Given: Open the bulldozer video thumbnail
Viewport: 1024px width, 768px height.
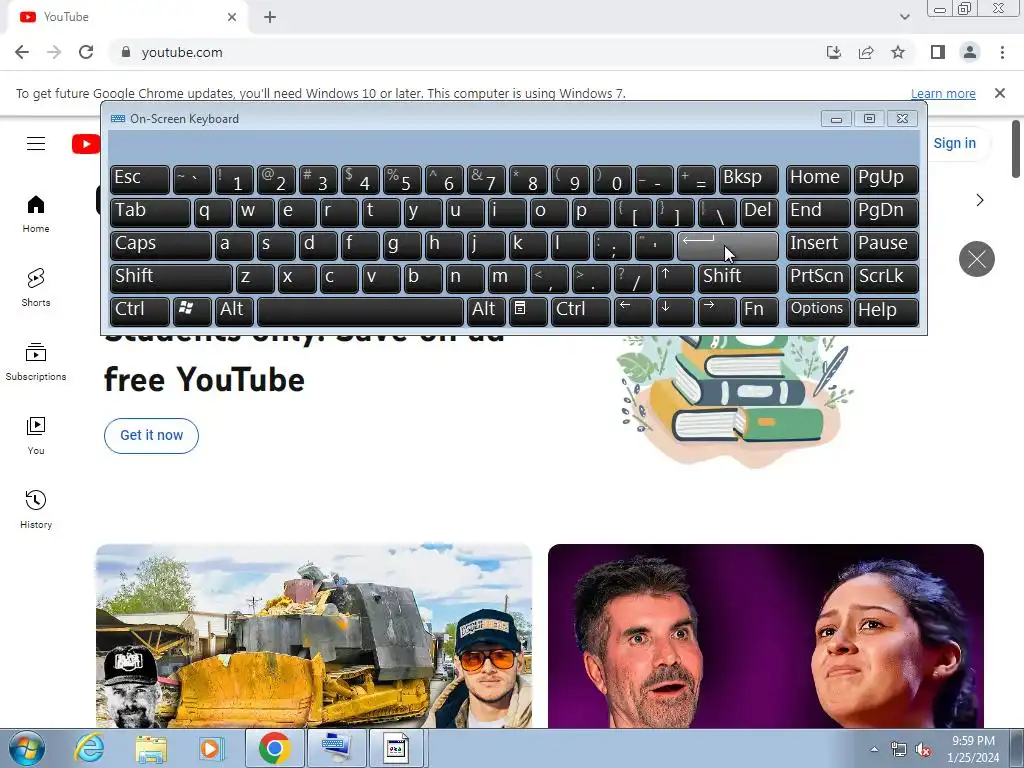Looking at the screenshot, I should pyautogui.click(x=313, y=635).
